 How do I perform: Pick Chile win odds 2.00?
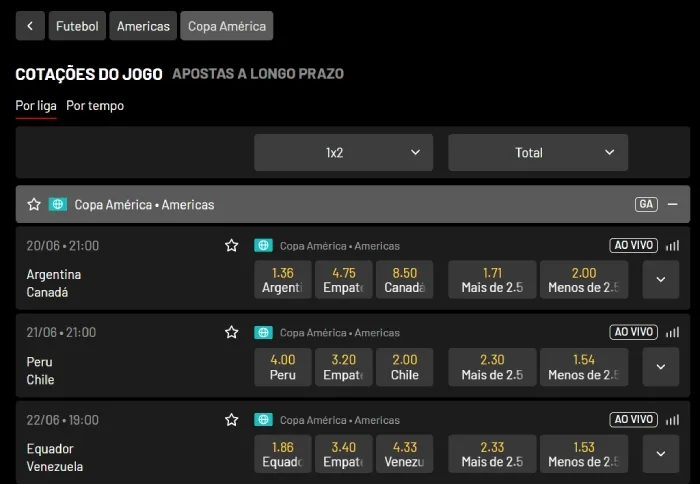pos(404,367)
